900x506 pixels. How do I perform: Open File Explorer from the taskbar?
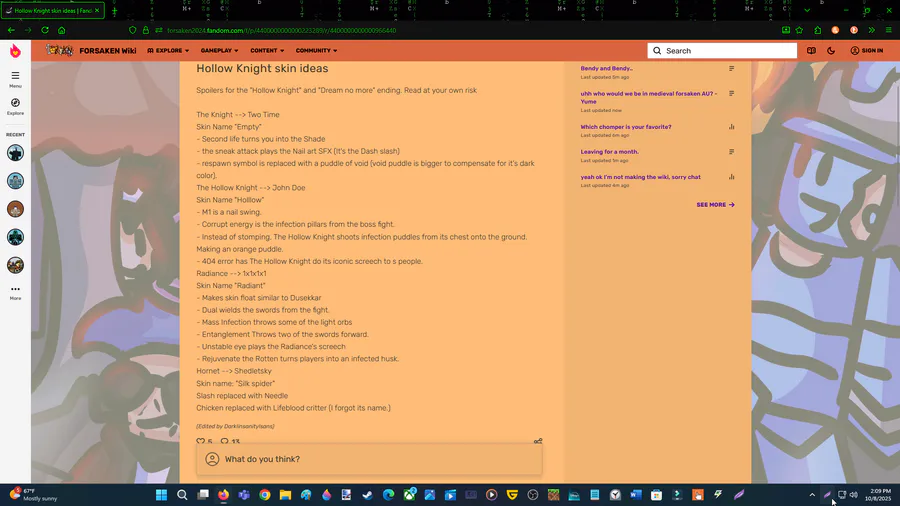point(285,495)
